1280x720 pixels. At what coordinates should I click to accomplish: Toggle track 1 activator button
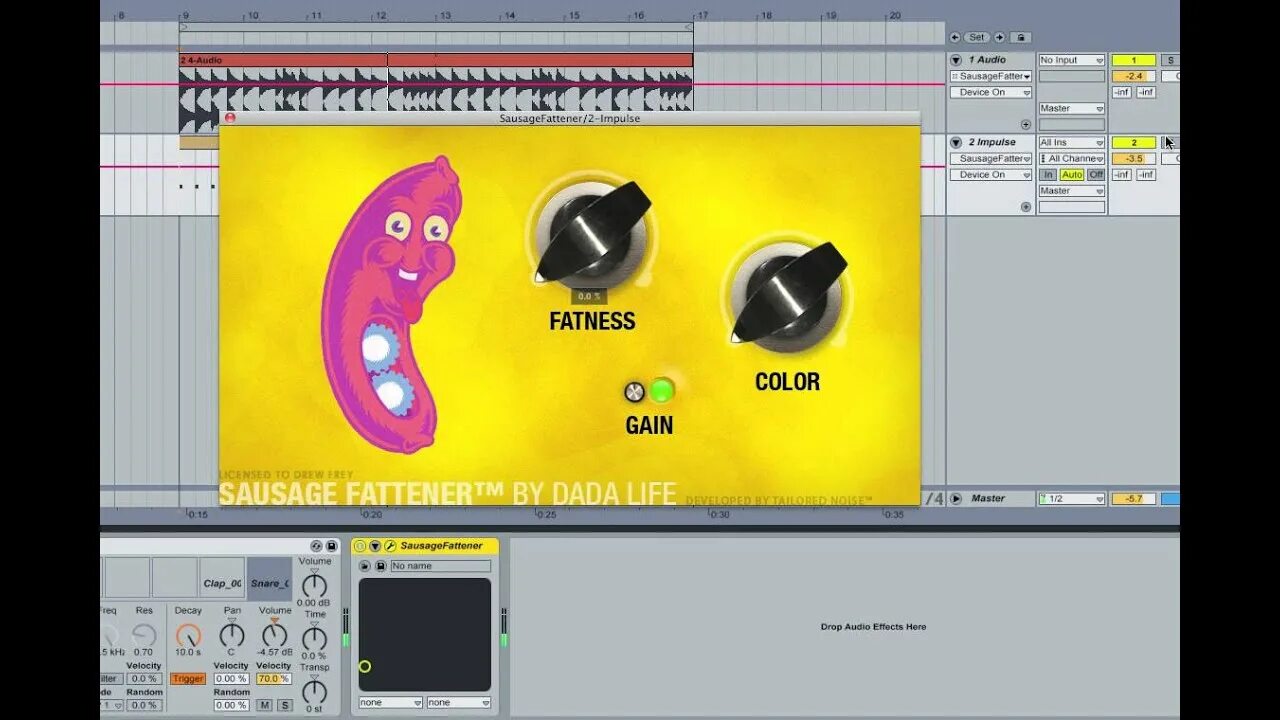pyautogui.click(x=1134, y=60)
